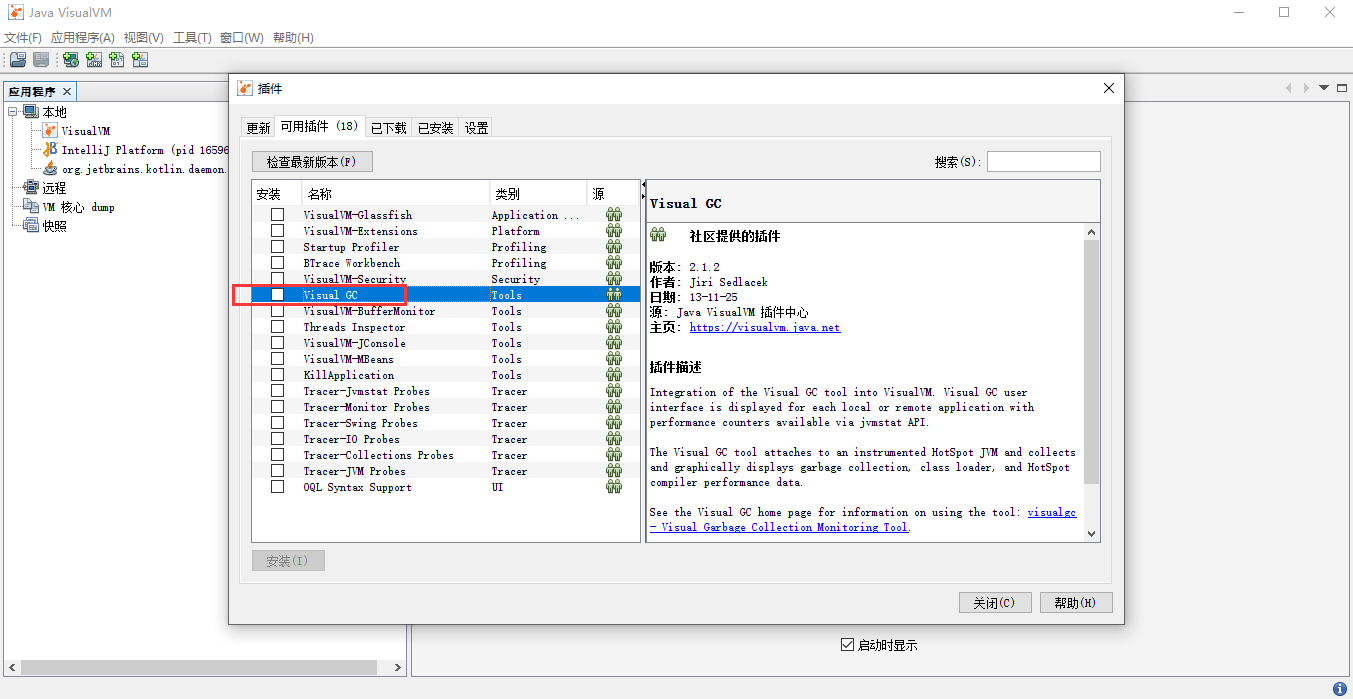1353x699 pixels.
Task: Click the scroll-left arrow of the main window's tab area
Action: click(x=1289, y=88)
